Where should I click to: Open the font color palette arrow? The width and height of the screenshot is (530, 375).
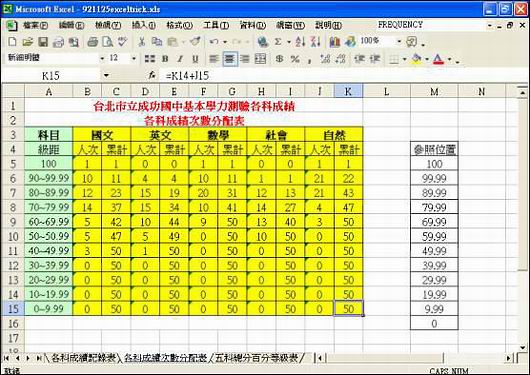(x=450, y=59)
